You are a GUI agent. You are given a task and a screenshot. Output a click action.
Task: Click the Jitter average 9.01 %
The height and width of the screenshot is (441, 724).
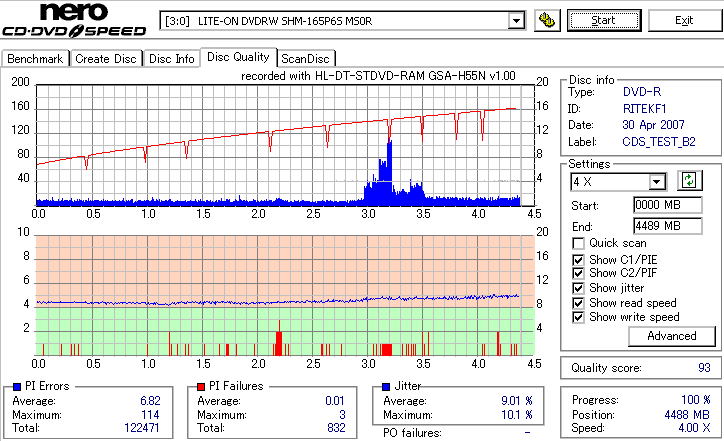pos(517,401)
